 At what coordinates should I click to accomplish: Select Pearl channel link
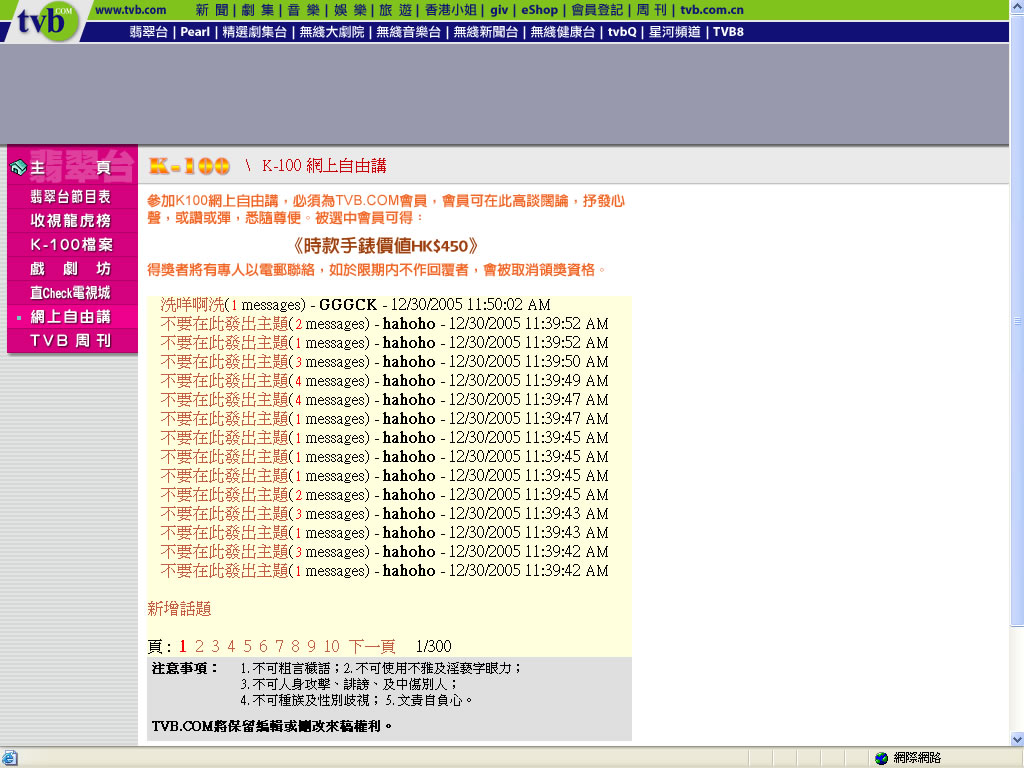(195, 32)
